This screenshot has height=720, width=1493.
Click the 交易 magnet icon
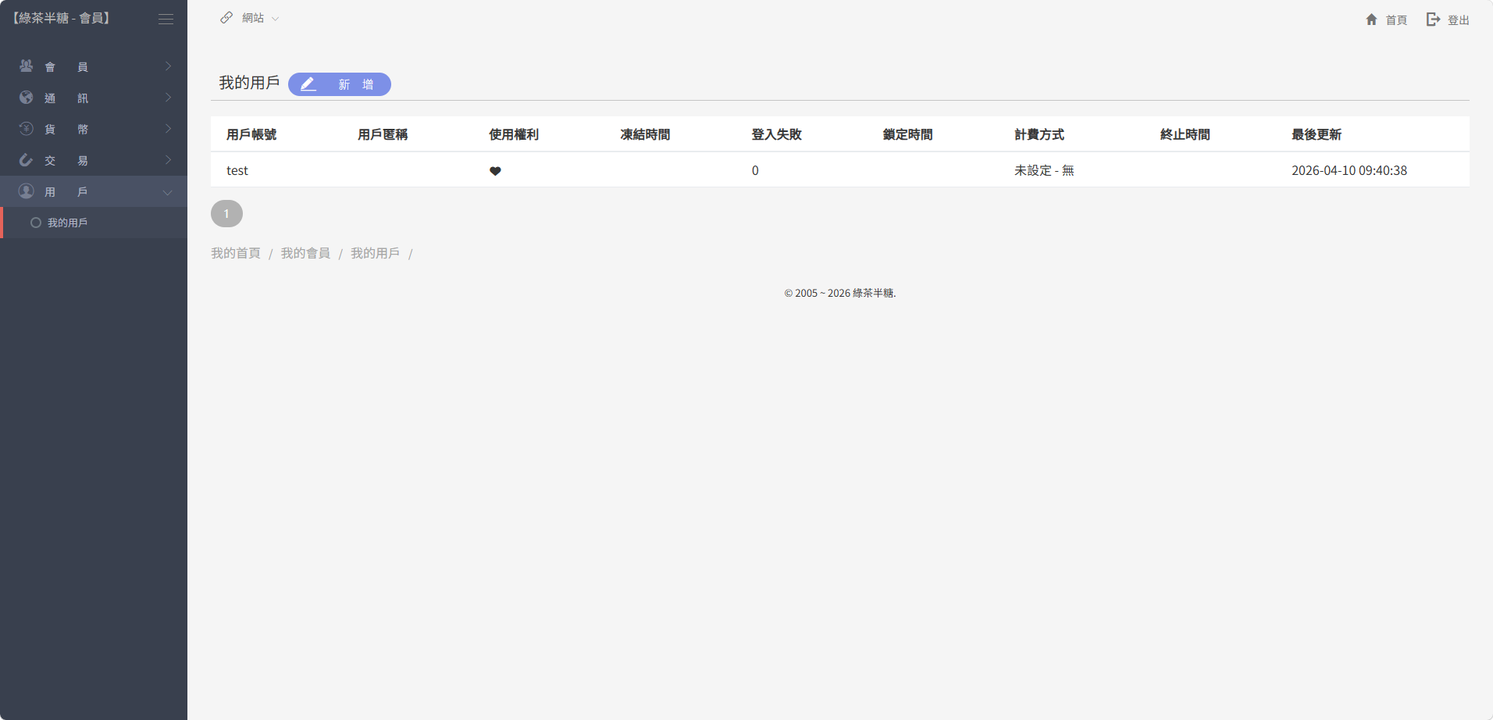coord(26,160)
